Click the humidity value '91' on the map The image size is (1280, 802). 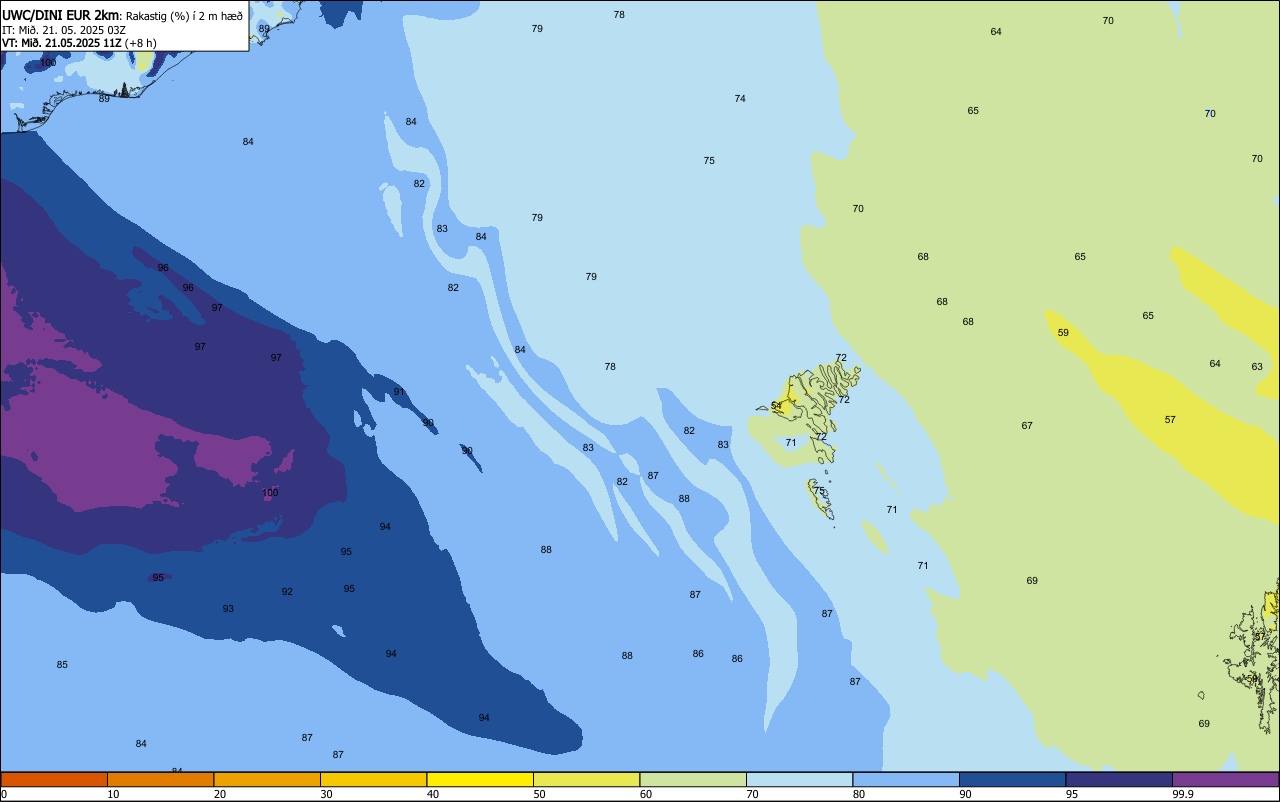pos(399,392)
